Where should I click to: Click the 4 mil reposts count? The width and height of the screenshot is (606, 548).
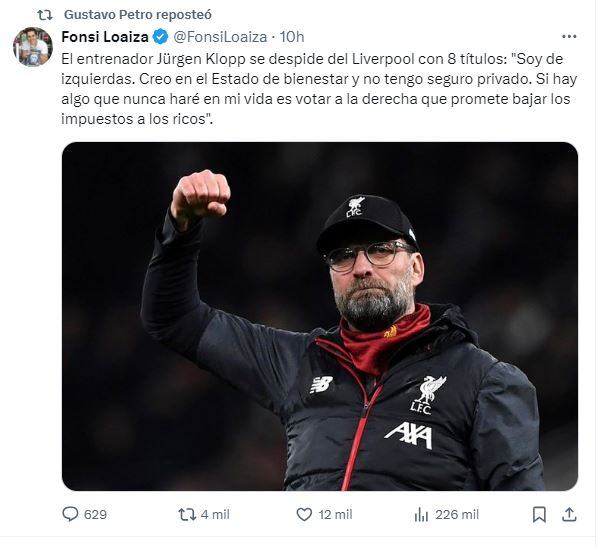coord(216,514)
